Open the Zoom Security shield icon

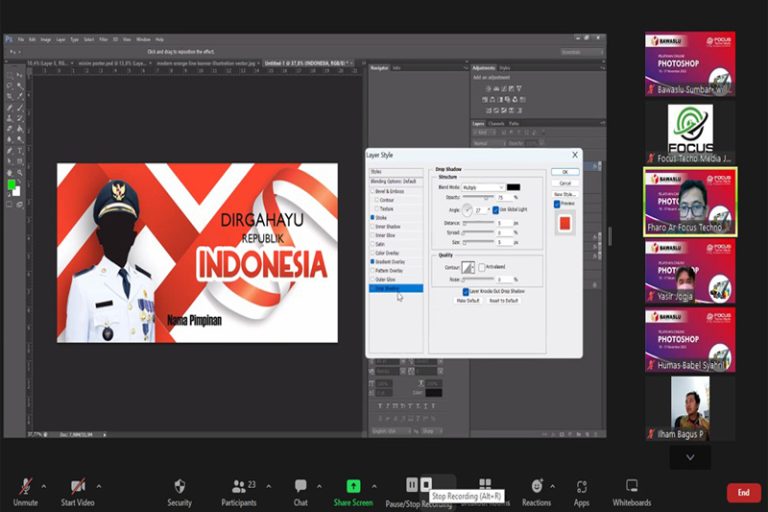point(179,486)
